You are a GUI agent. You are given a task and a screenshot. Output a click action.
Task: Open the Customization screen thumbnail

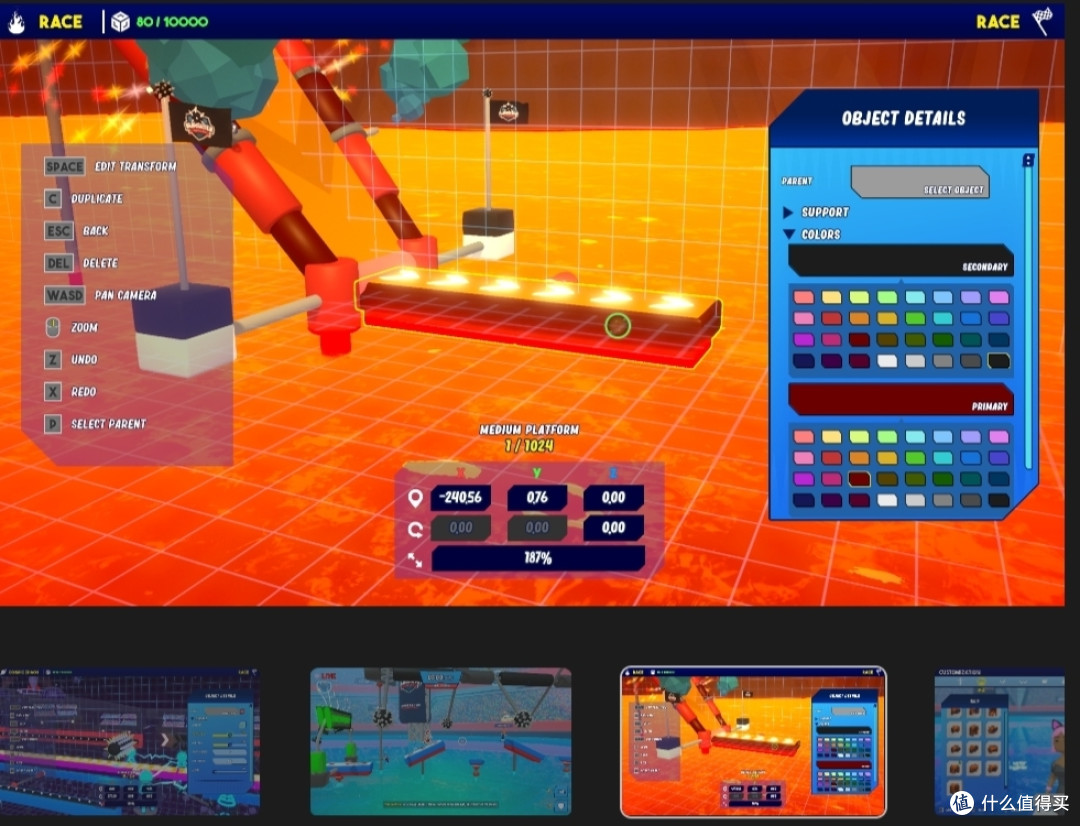click(999, 741)
